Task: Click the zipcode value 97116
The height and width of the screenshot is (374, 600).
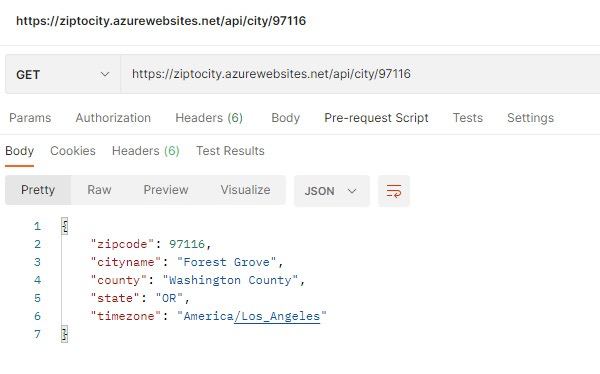Action: point(187,244)
